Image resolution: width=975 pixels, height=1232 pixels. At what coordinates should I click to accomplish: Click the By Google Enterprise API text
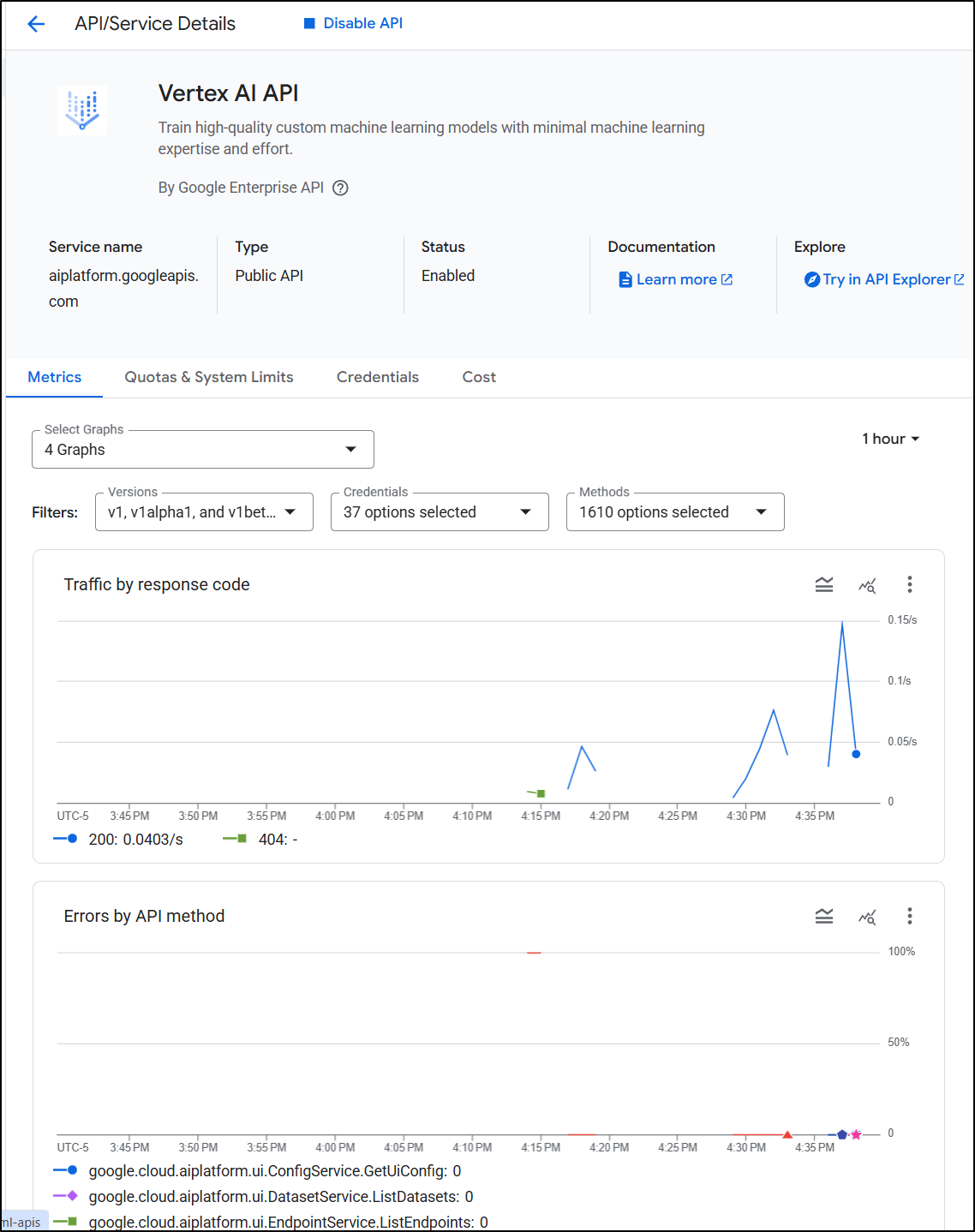(x=241, y=188)
